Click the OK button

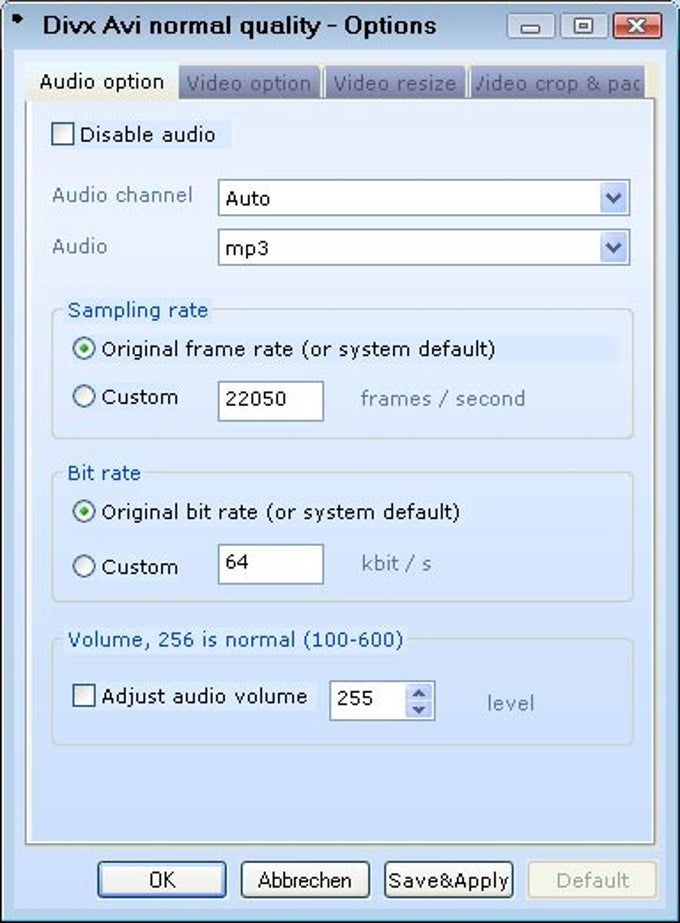pyautogui.click(x=162, y=880)
